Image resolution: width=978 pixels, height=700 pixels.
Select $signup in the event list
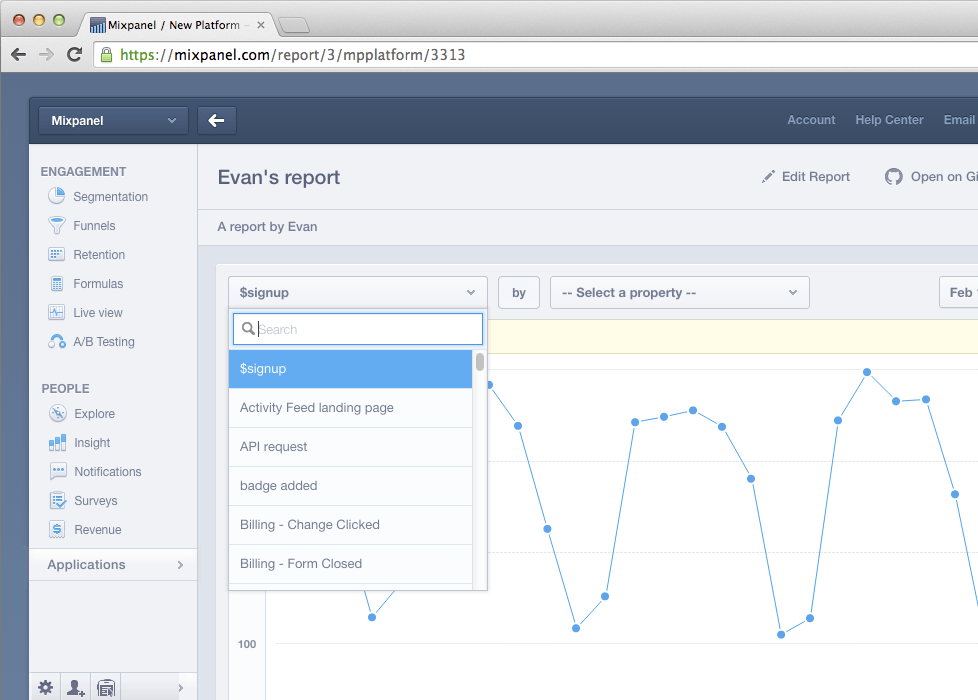(351, 369)
